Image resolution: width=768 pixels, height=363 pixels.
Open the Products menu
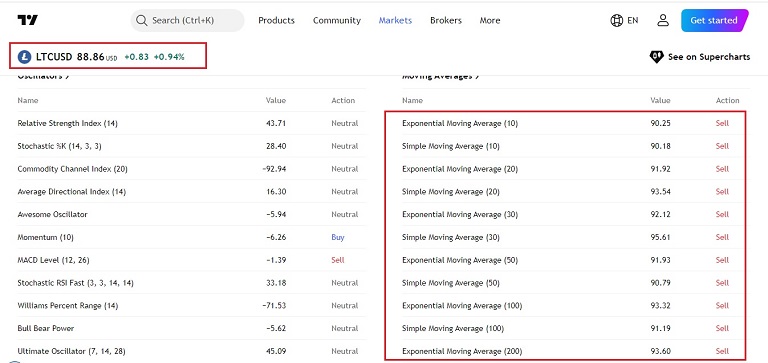[276, 21]
